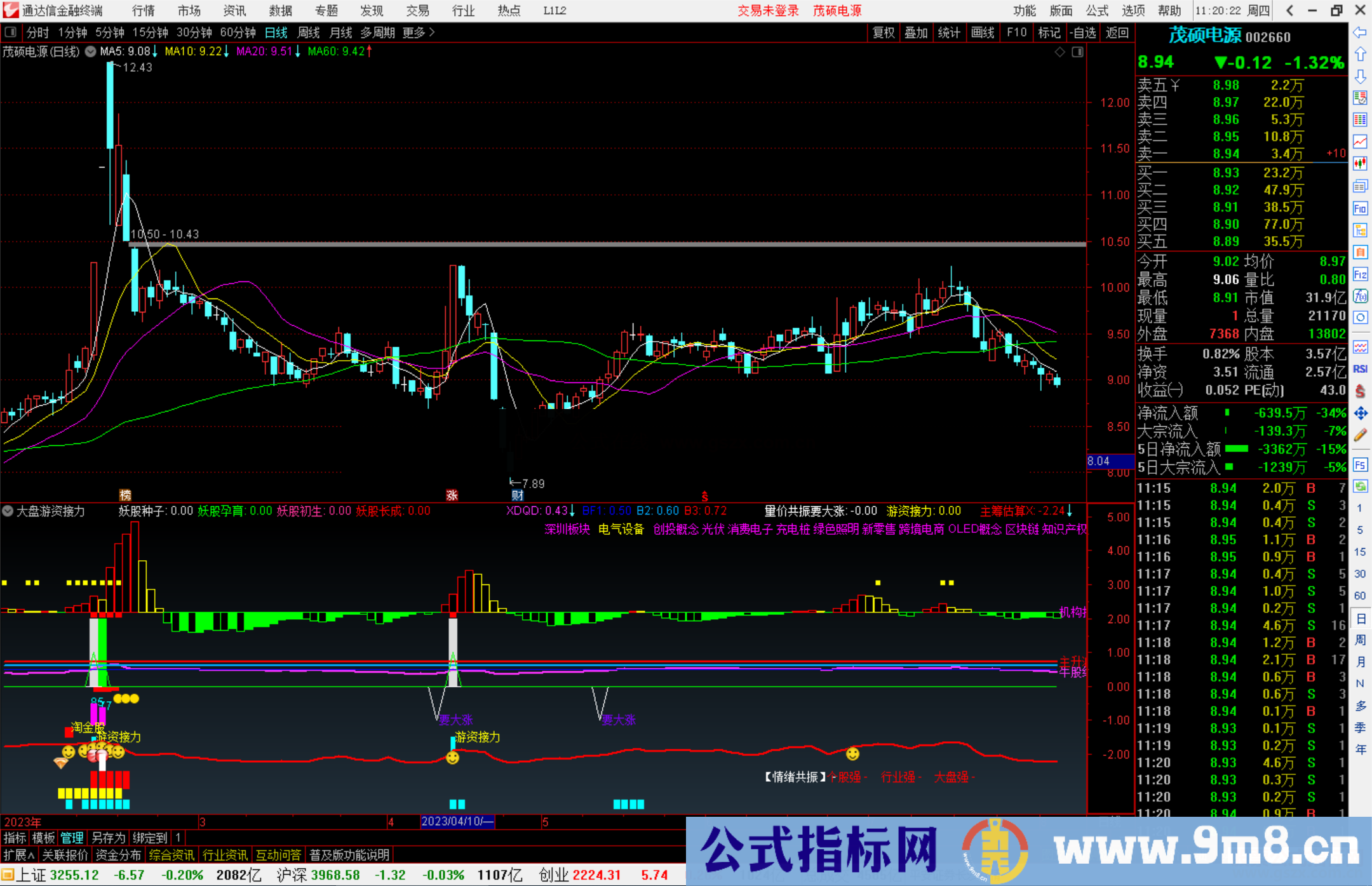Open the 资讯 menu
Screen dimensions: 1372x886
[234, 10]
